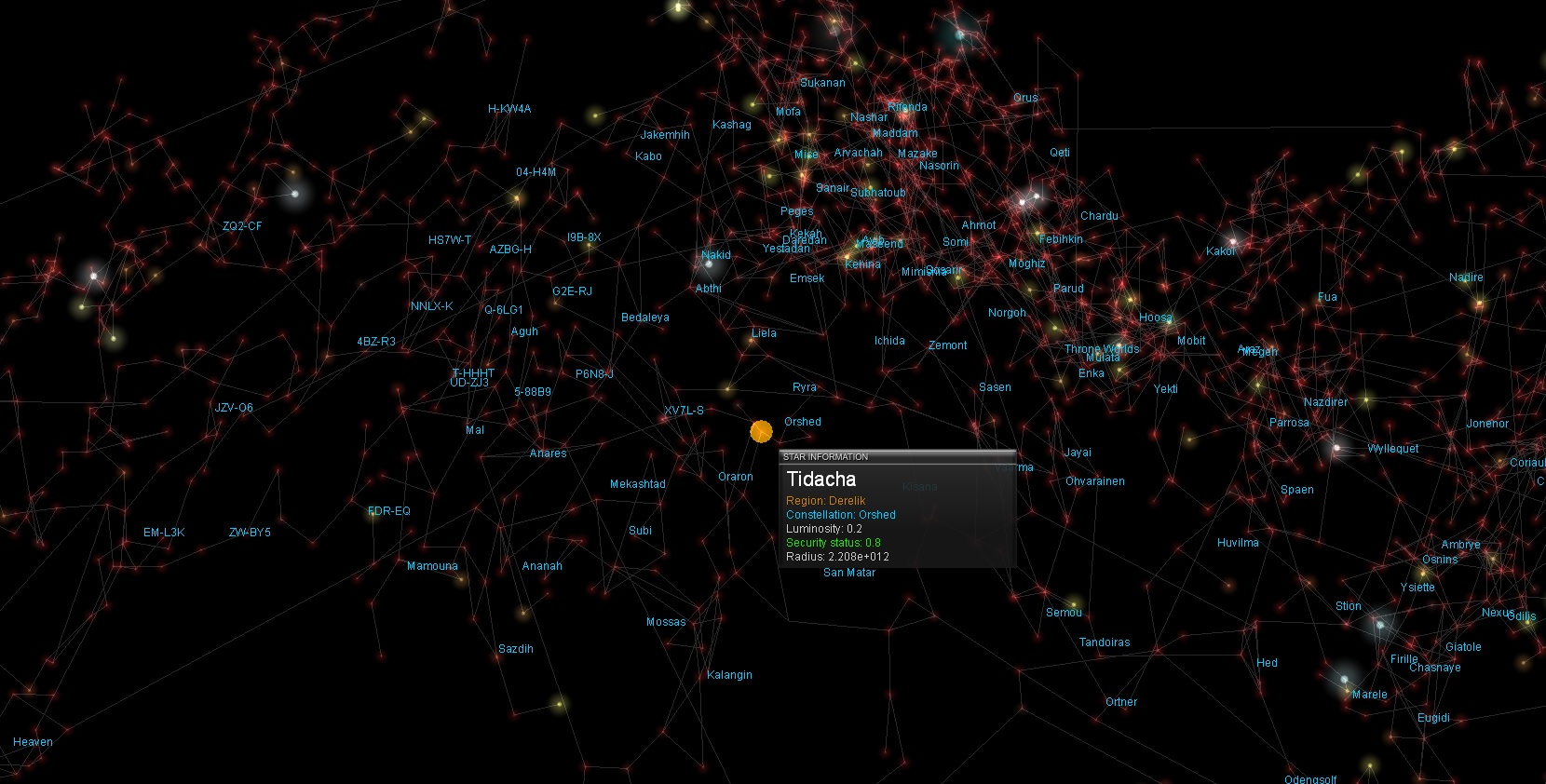Select the Yekti label

click(x=1166, y=389)
